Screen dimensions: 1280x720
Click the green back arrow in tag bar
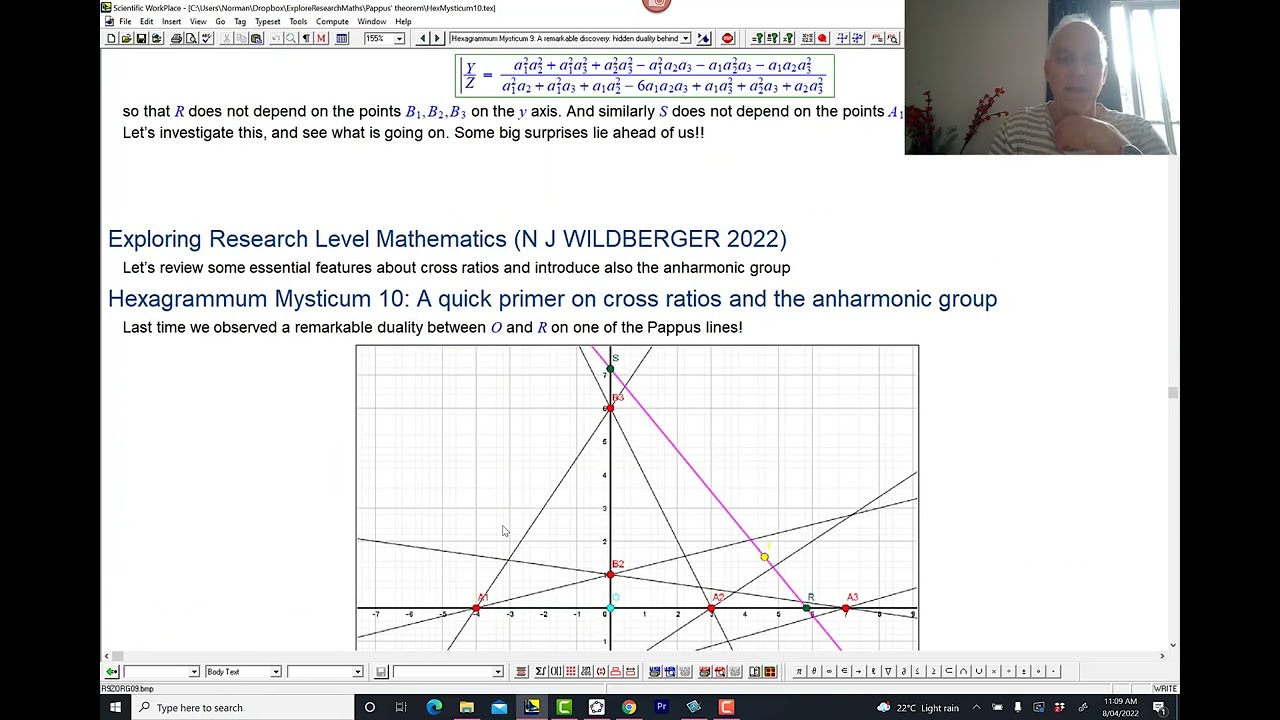[x=112, y=672]
